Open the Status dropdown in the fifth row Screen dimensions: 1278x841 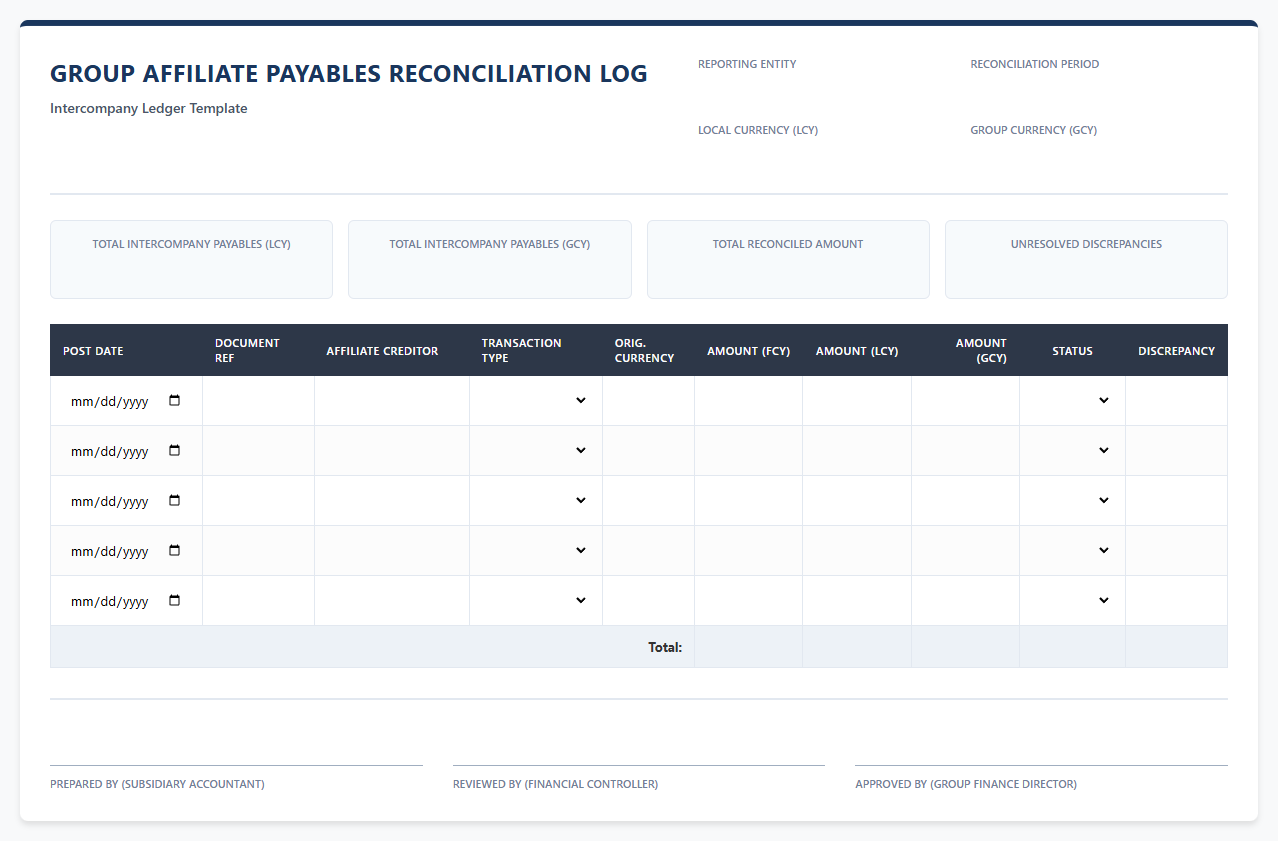click(1072, 600)
